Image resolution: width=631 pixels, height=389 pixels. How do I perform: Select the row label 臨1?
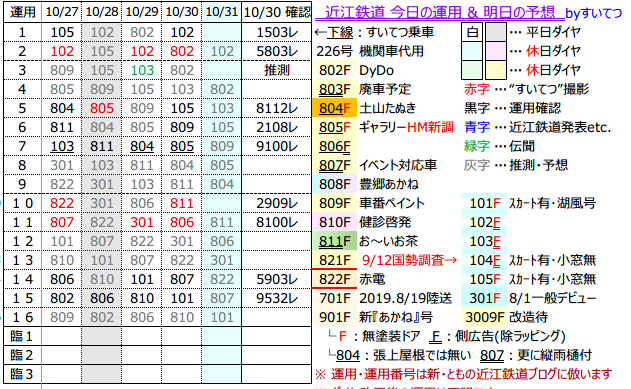[23, 336]
